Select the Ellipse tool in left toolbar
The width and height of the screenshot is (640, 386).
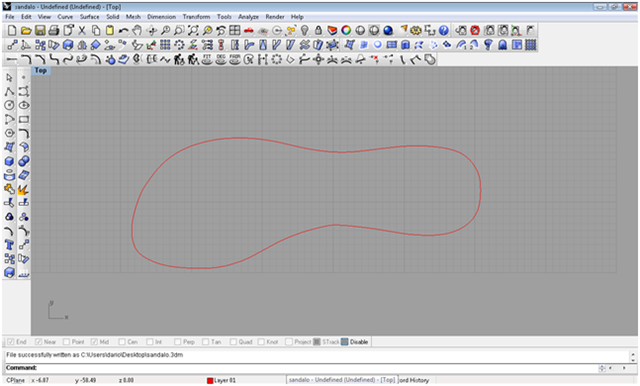coord(24,105)
